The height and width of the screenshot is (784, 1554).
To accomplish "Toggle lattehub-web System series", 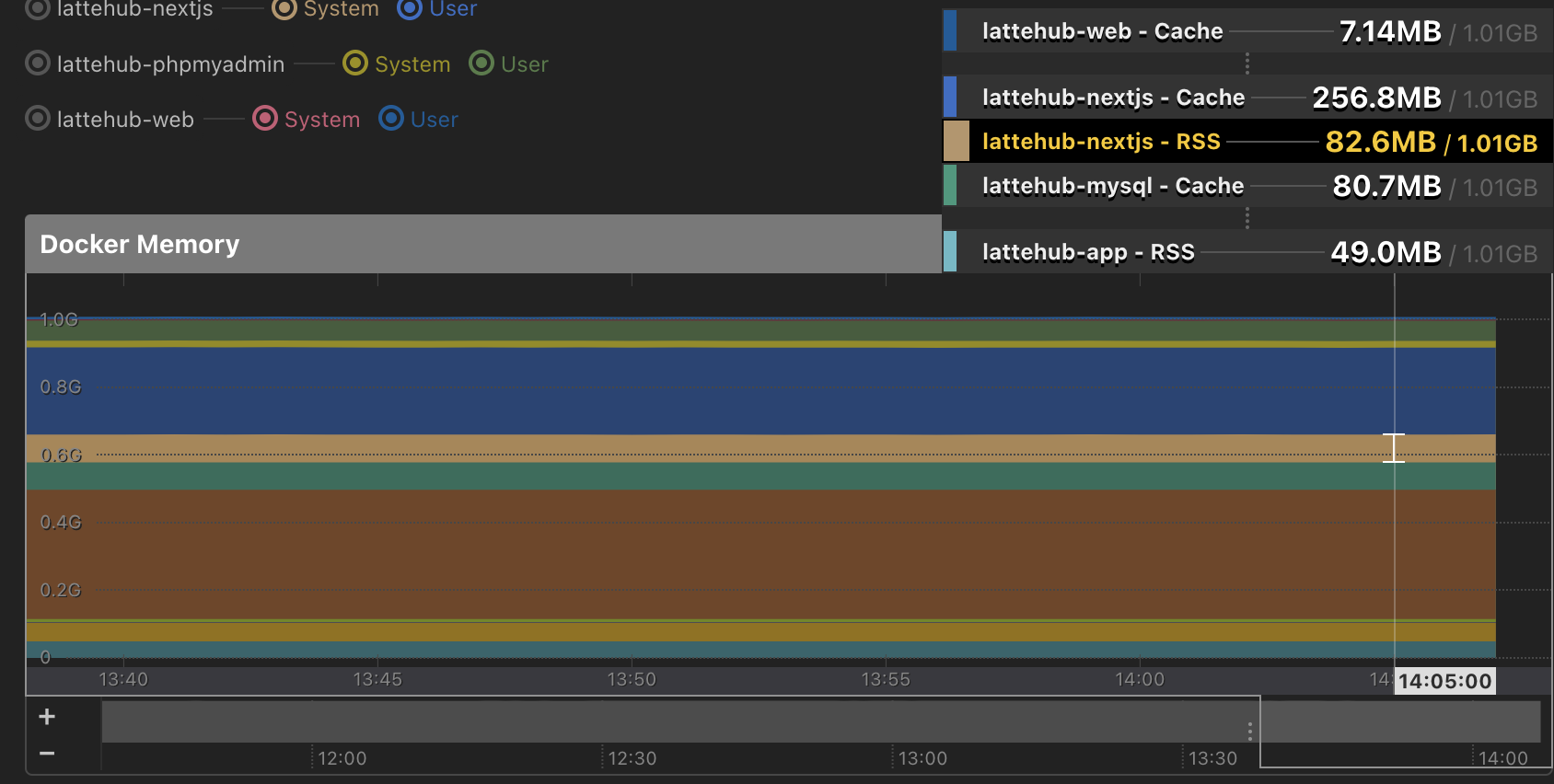I will tap(307, 120).
